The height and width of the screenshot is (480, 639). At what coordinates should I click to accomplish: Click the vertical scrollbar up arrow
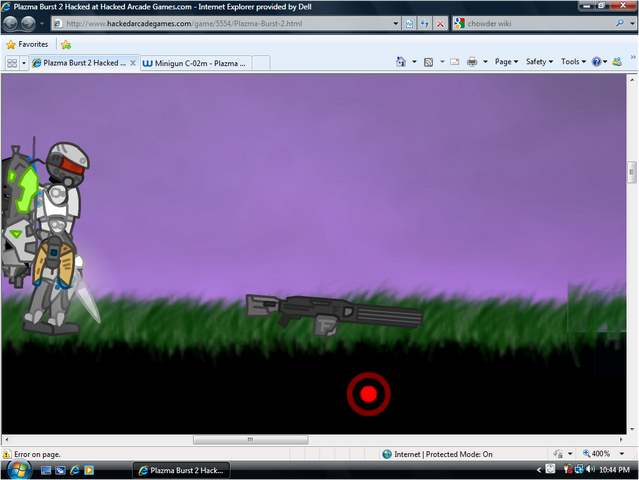tap(632, 79)
